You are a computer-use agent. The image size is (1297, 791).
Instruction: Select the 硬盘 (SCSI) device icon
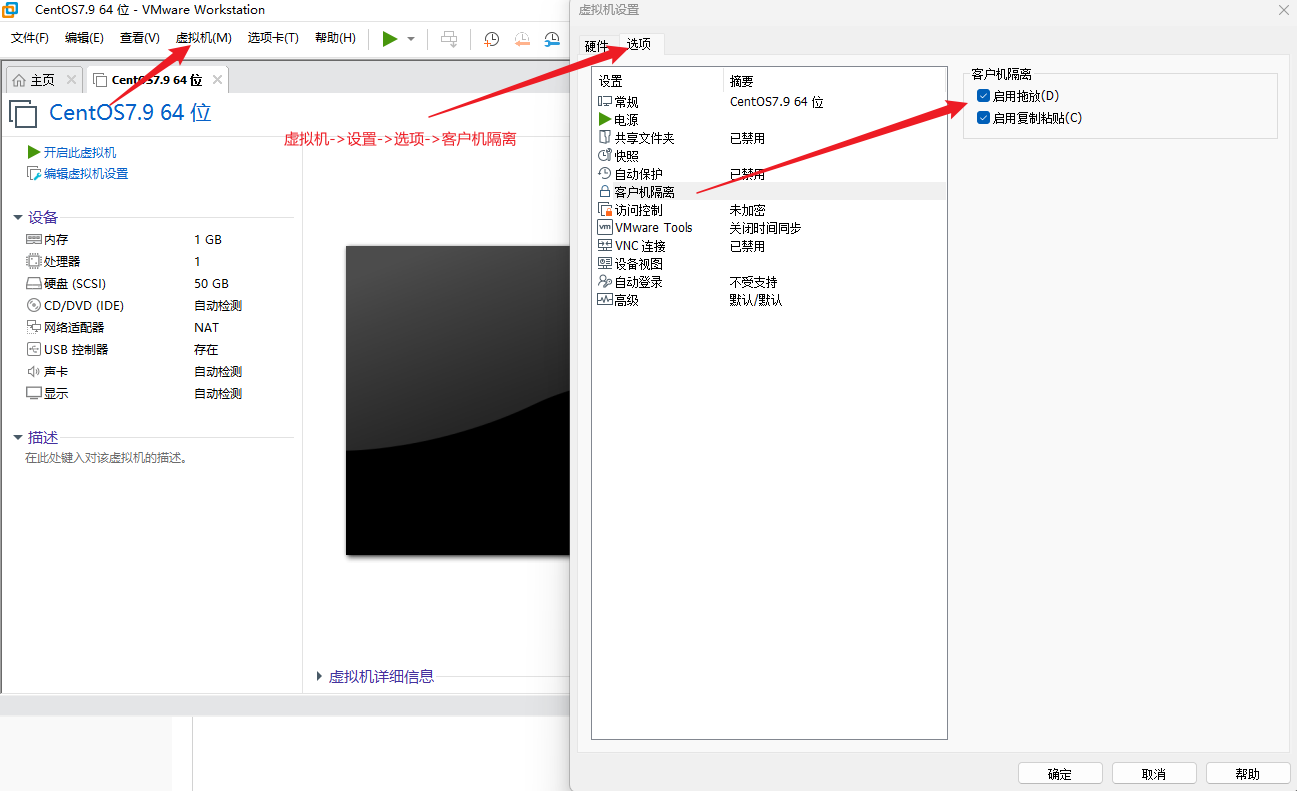pos(34,284)
